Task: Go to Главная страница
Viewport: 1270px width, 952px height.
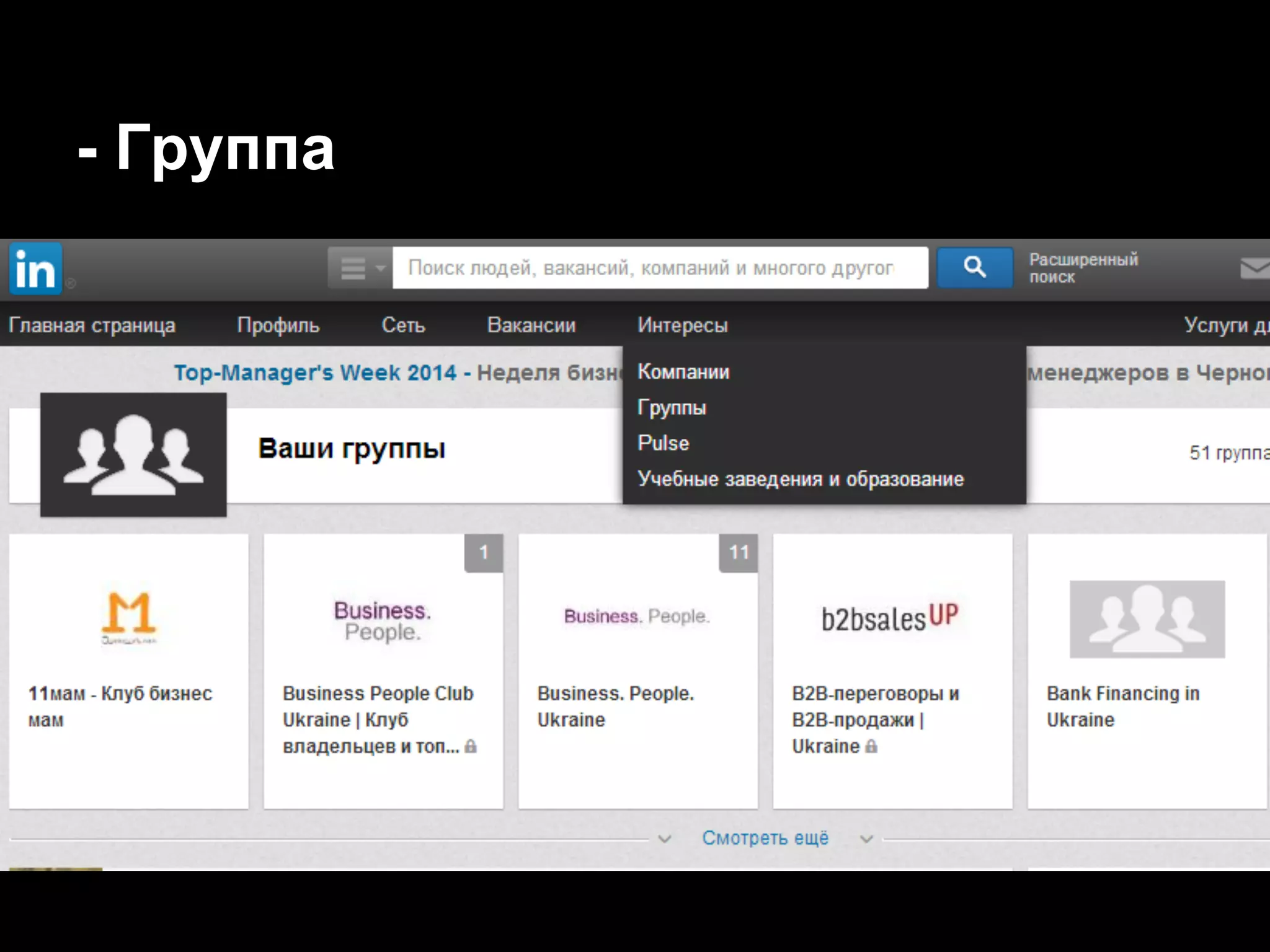Action: point(92,325)
